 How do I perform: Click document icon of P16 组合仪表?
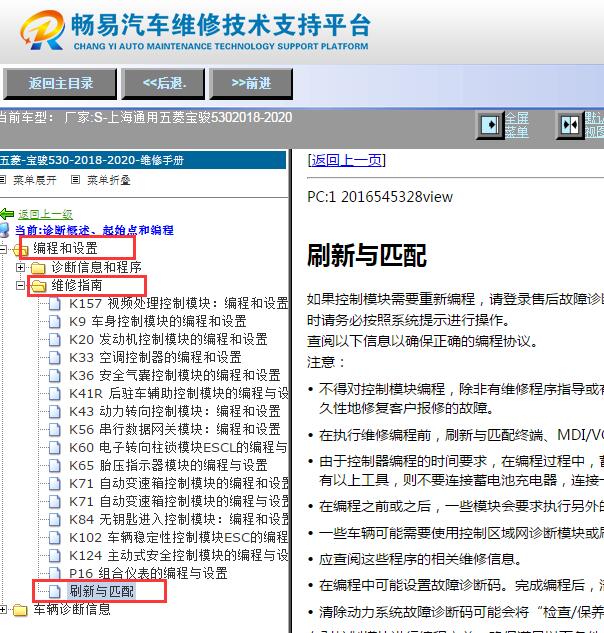pyautogui.click(x=55, y=574)
